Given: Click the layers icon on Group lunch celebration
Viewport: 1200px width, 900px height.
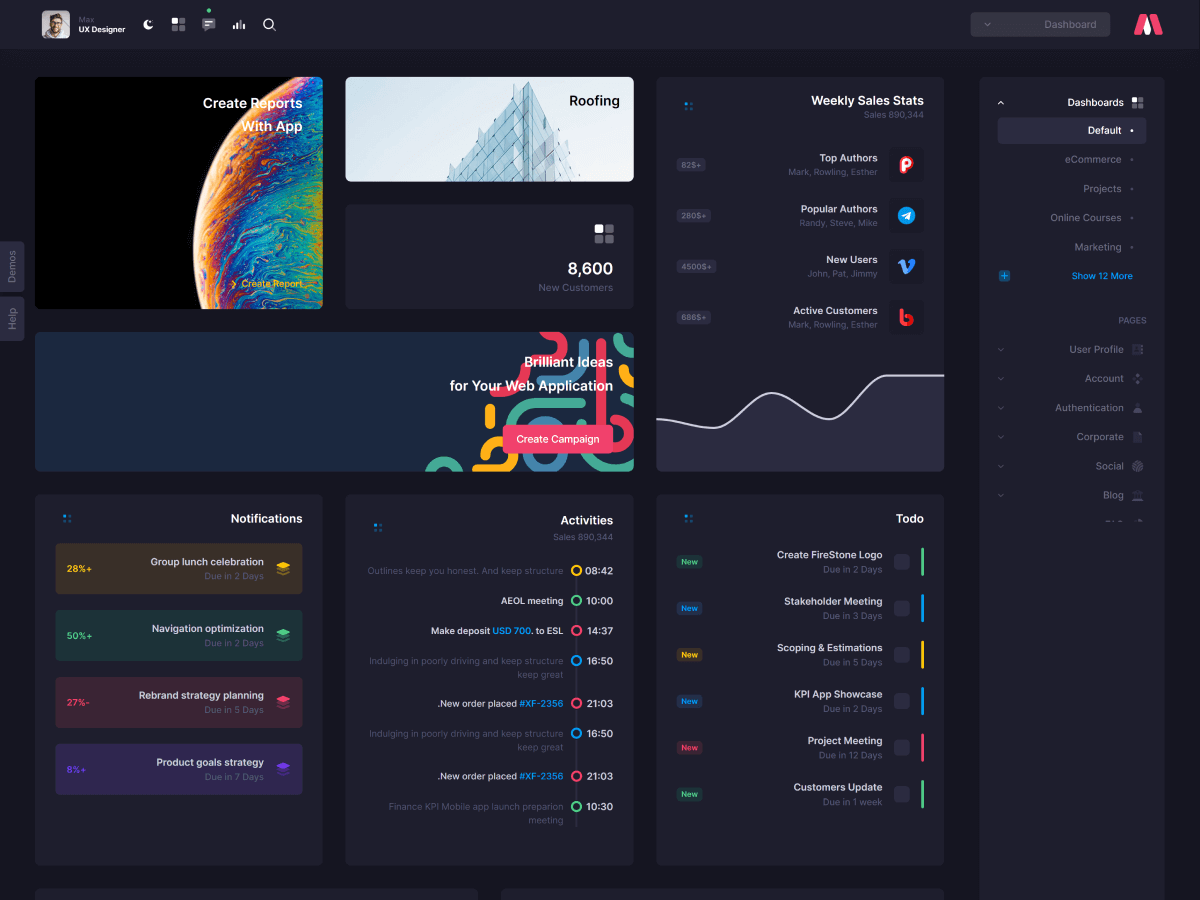Looking at the screenshot, I should (x=283, y=568).
